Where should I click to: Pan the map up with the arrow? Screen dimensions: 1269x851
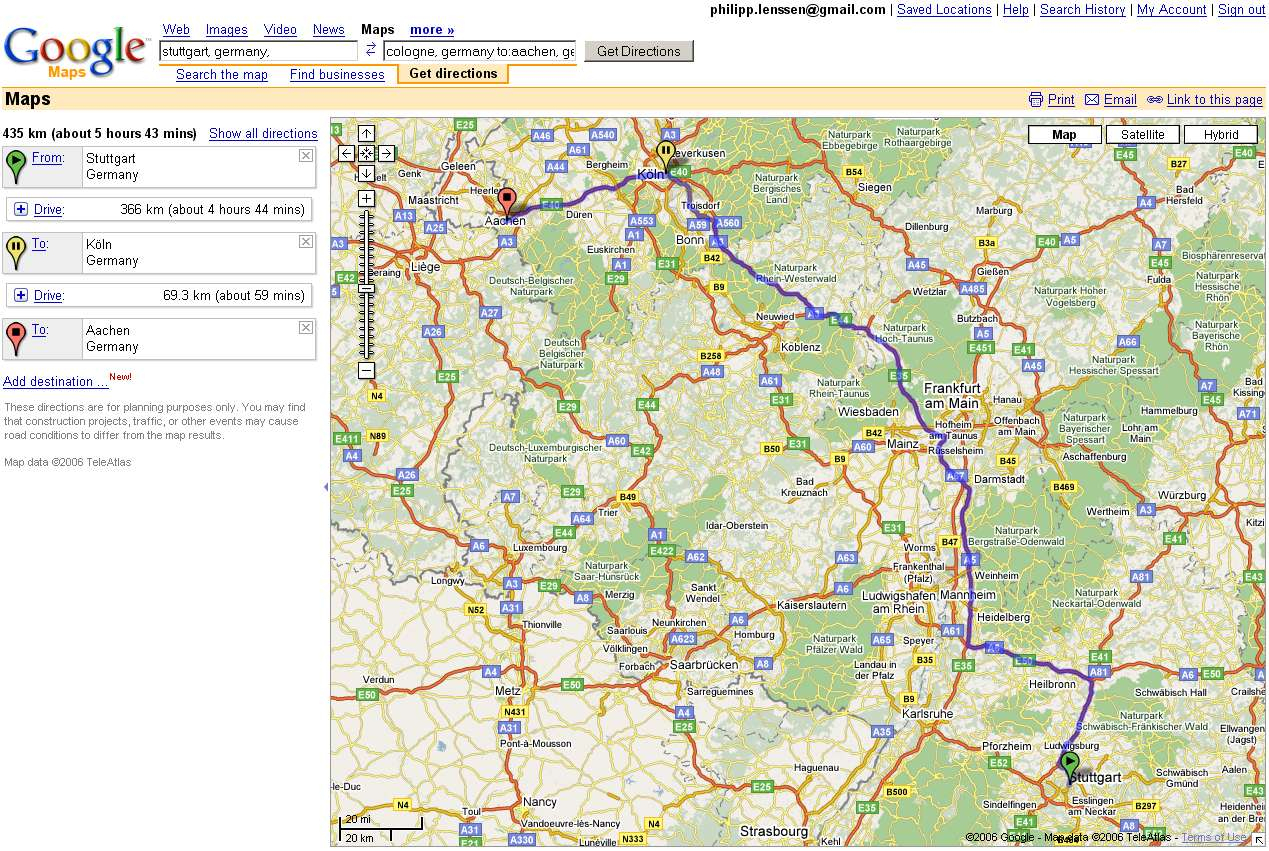[x=367, y=134]
